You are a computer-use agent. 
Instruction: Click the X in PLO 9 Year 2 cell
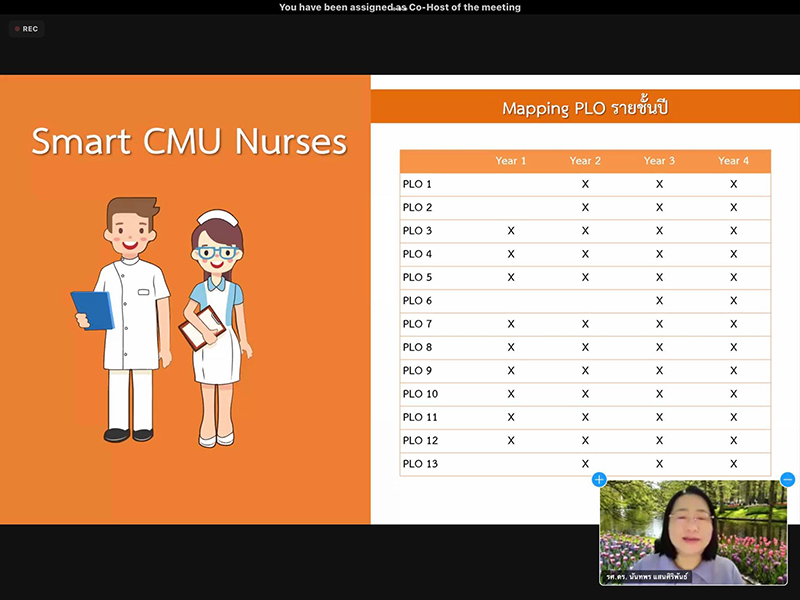click(585, 370)
